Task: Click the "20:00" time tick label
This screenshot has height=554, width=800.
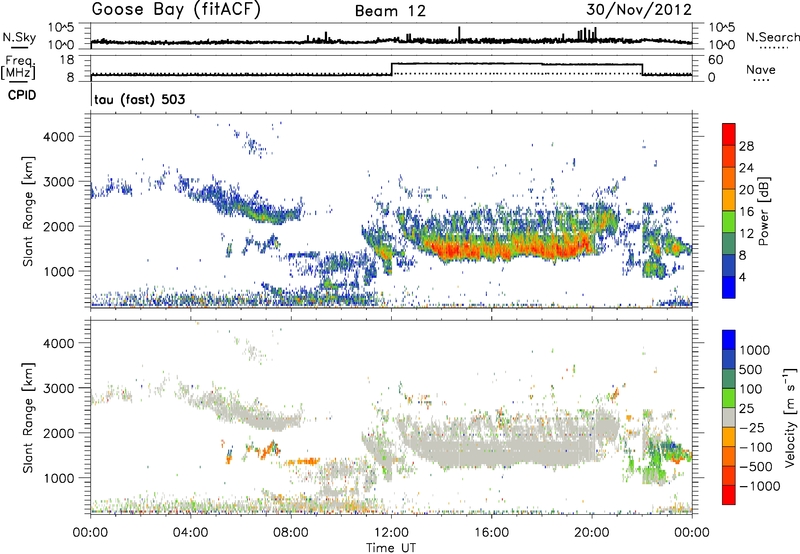Action: click(x=591, y=533)
